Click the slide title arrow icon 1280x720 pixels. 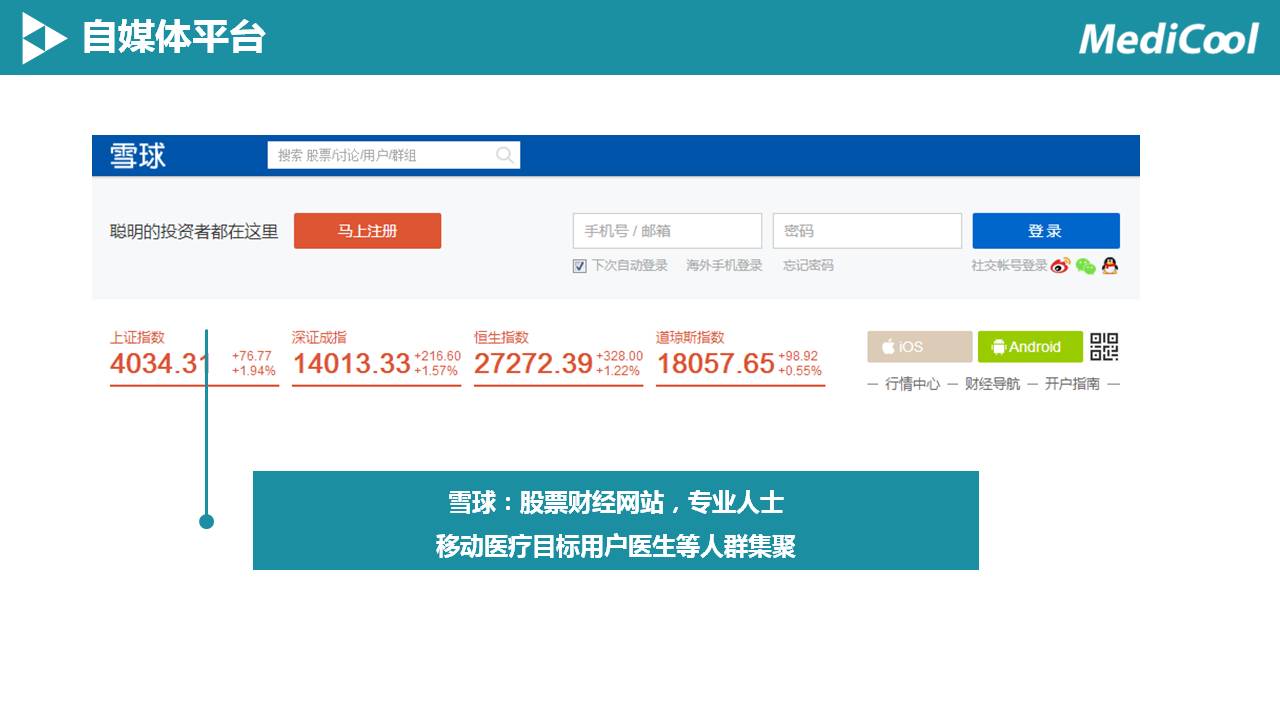(43, 38)
